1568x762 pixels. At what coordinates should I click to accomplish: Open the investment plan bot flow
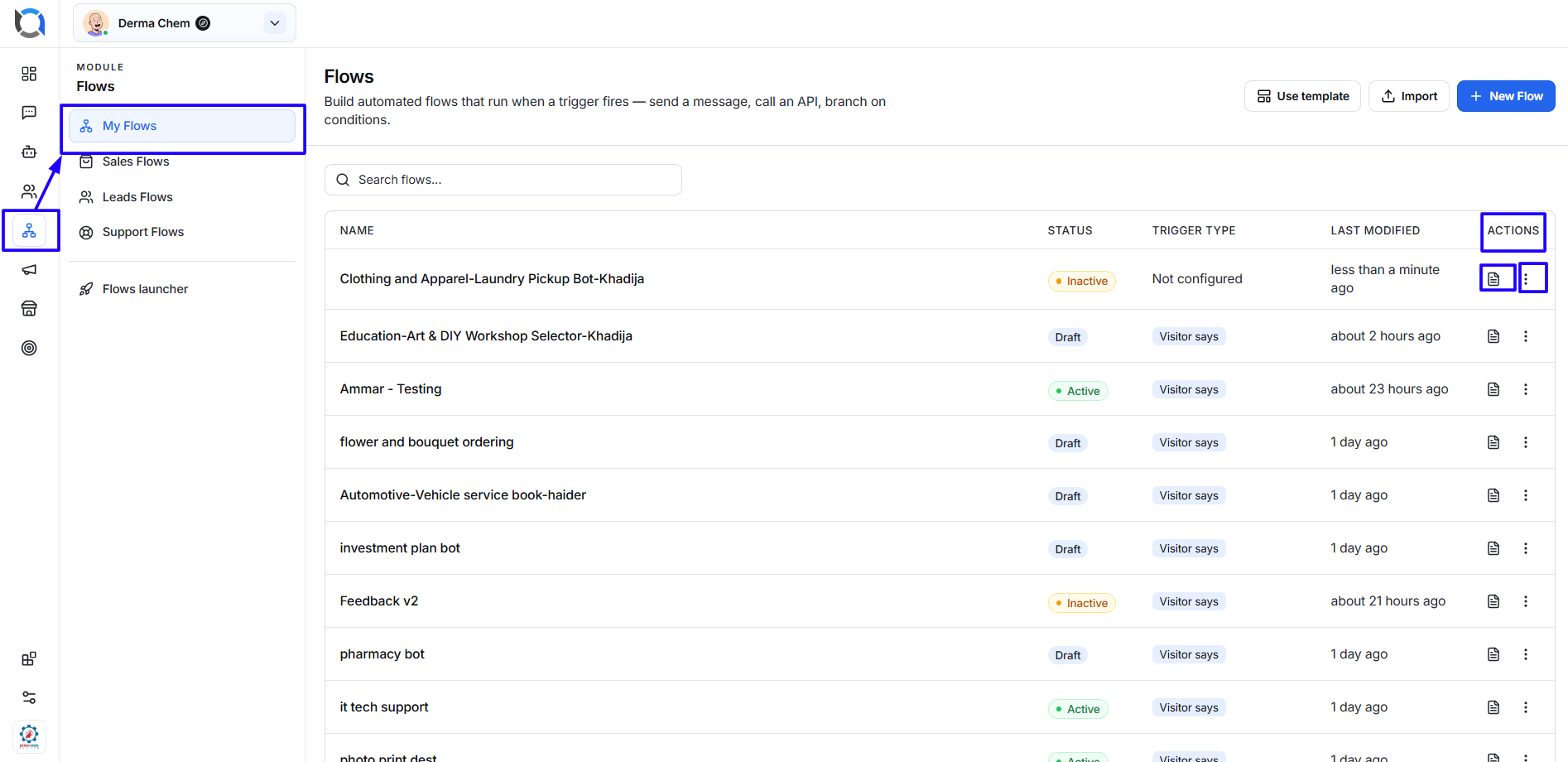(400, 548)
